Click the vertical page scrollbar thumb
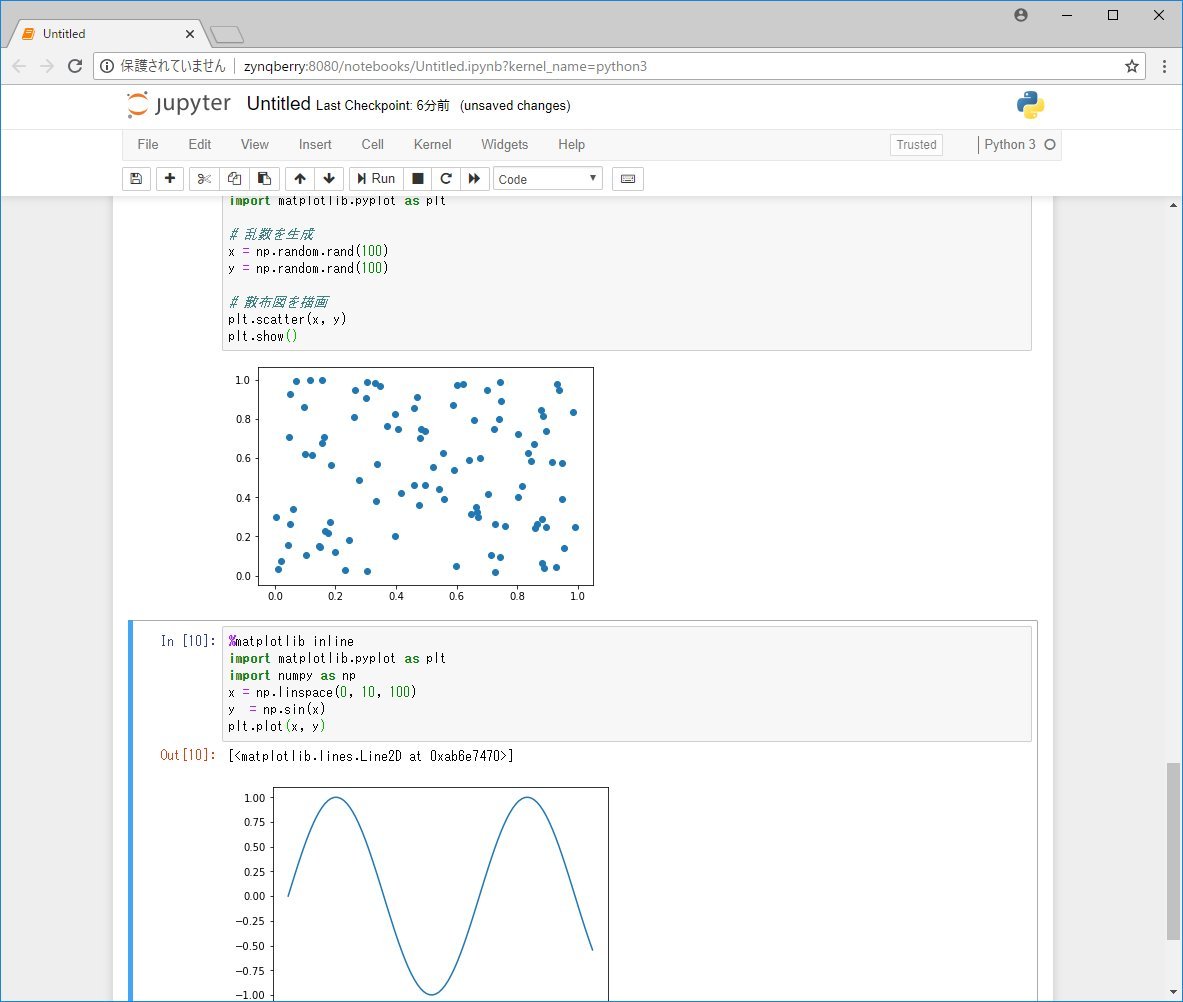The width and height of the screenshot is (1183, 1002). pyautogui.click(x=1173, y=850)
